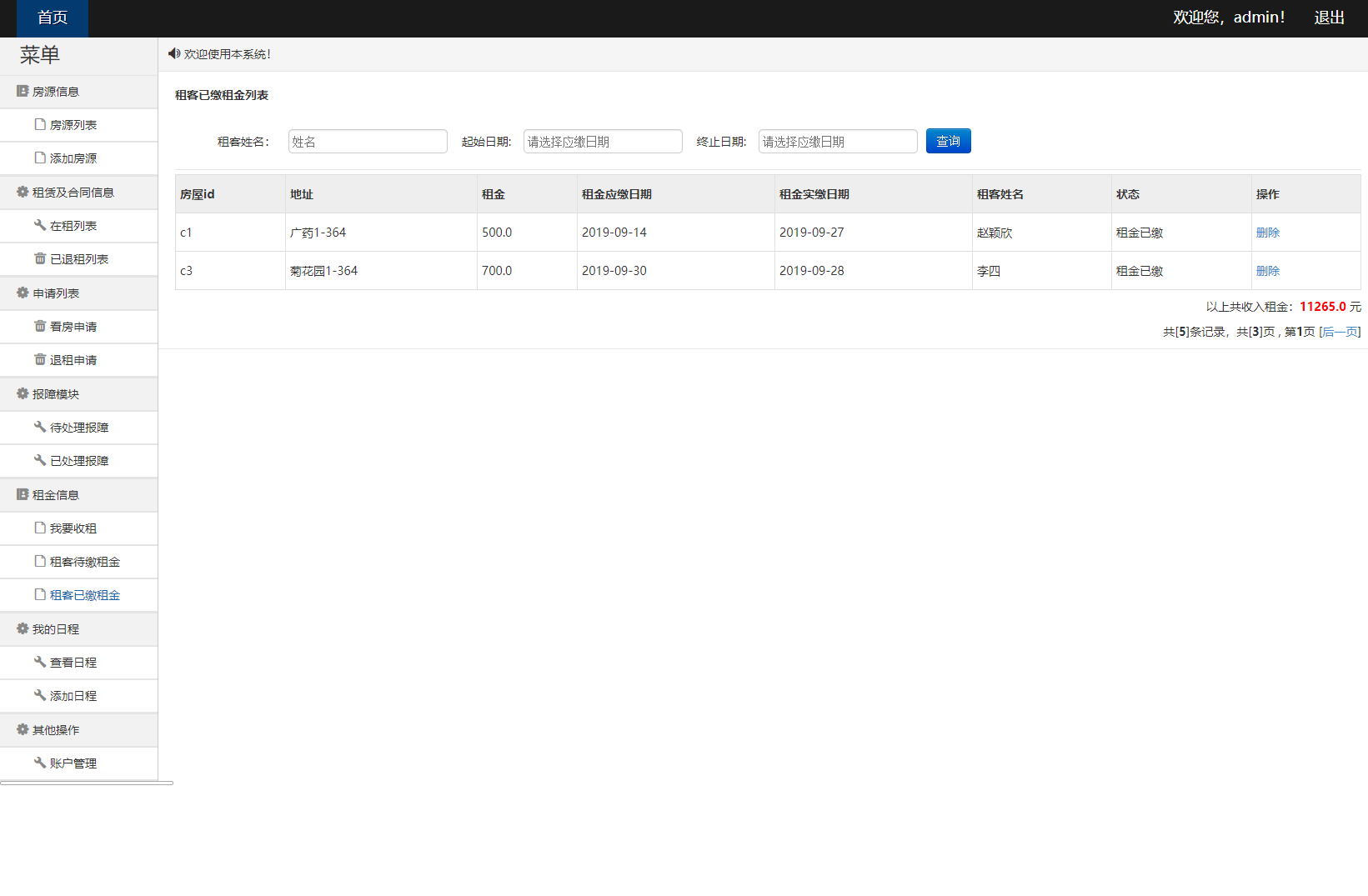Open 租客待缴租金 from the sidebar
Screen dimensions: 1368x896
(x=84, y=562)
